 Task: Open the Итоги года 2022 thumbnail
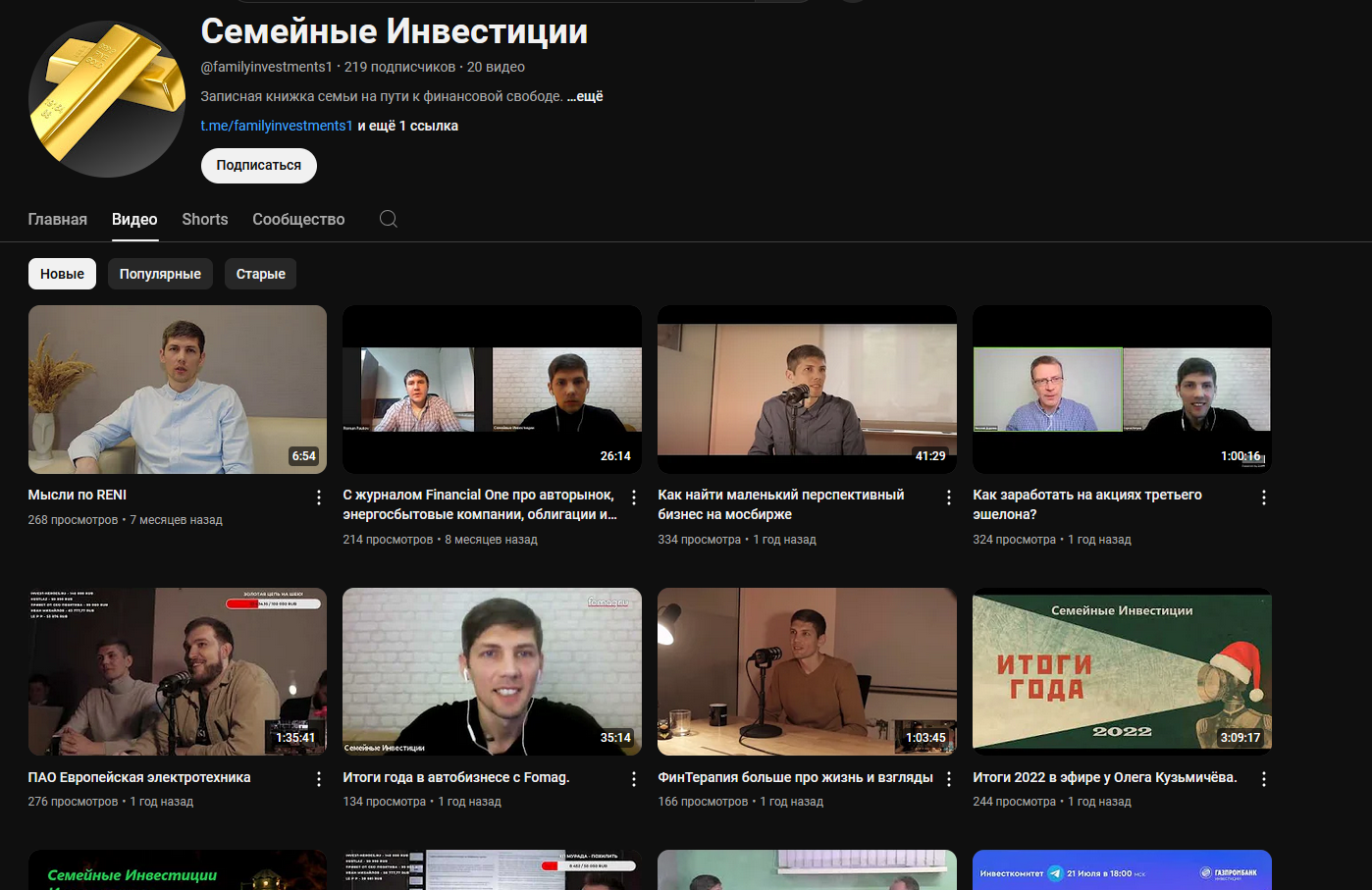[1122, 671]
